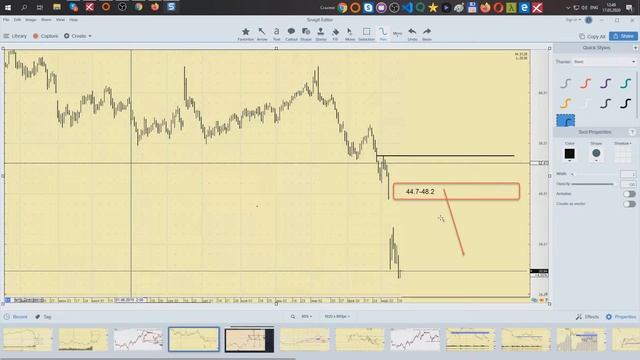This screenshot has height=360, width=640.
Task: Click the Capture button
Action: 45,36
